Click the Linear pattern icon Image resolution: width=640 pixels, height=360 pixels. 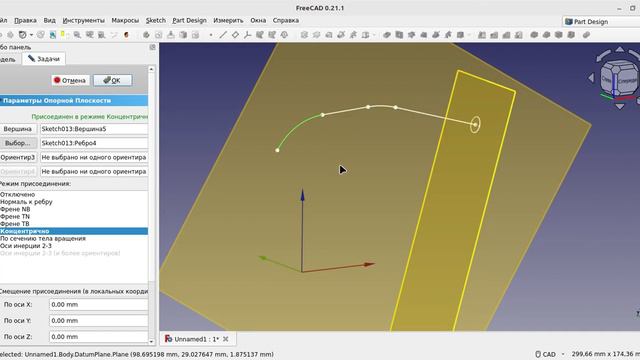[x=494, y=35]
